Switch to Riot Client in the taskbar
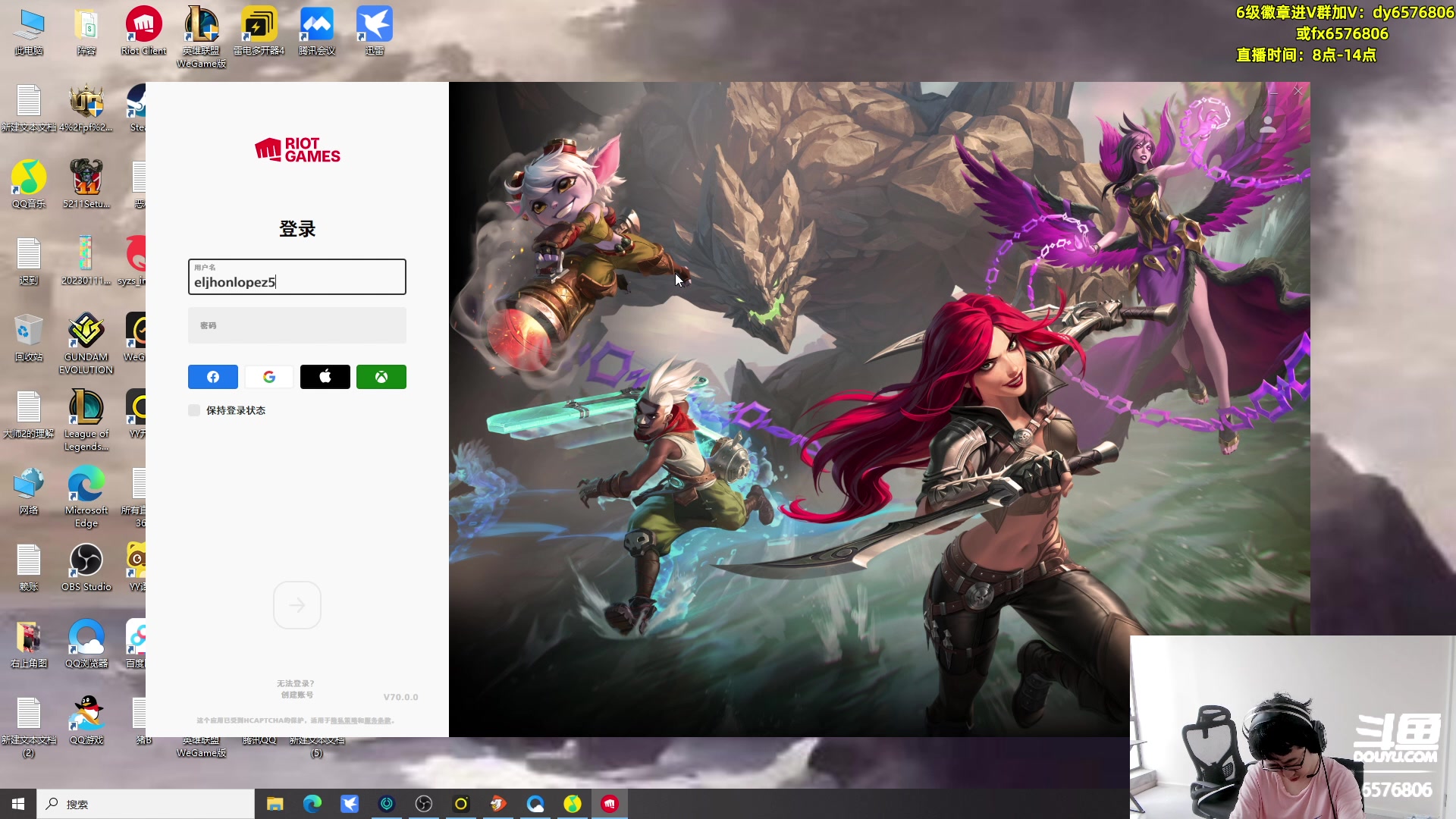 [x=610, y=804]
